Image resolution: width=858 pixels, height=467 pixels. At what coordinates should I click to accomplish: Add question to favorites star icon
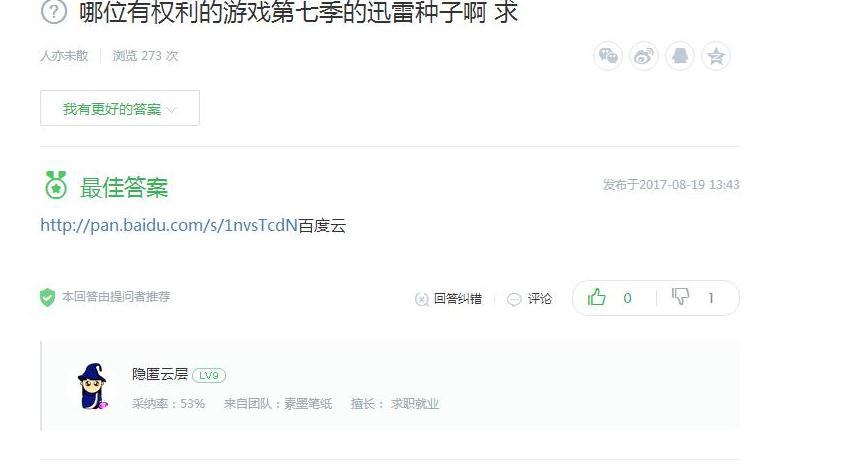click(716, 56)
